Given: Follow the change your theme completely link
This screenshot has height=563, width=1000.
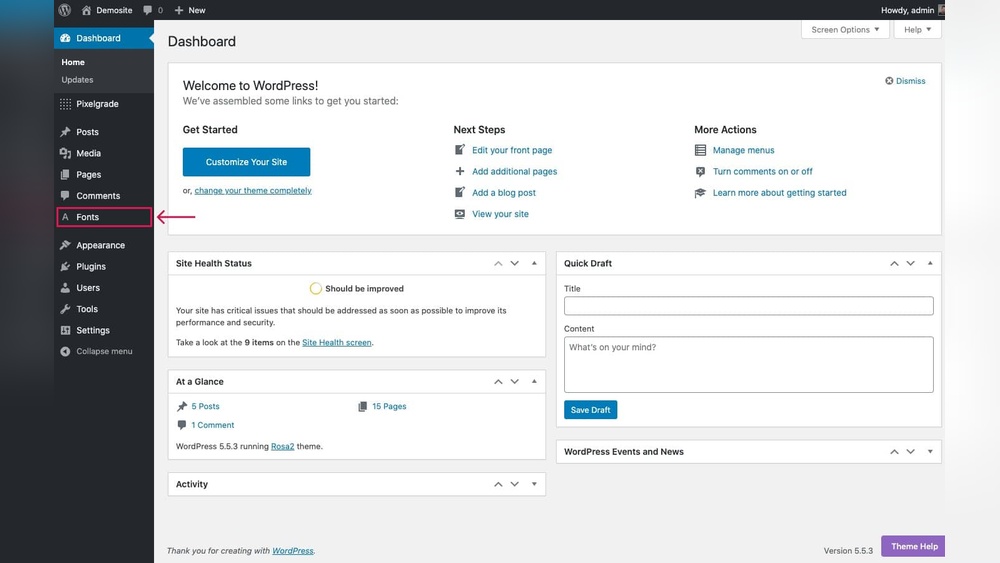Looking at the screenshot, I should (253, 191).
